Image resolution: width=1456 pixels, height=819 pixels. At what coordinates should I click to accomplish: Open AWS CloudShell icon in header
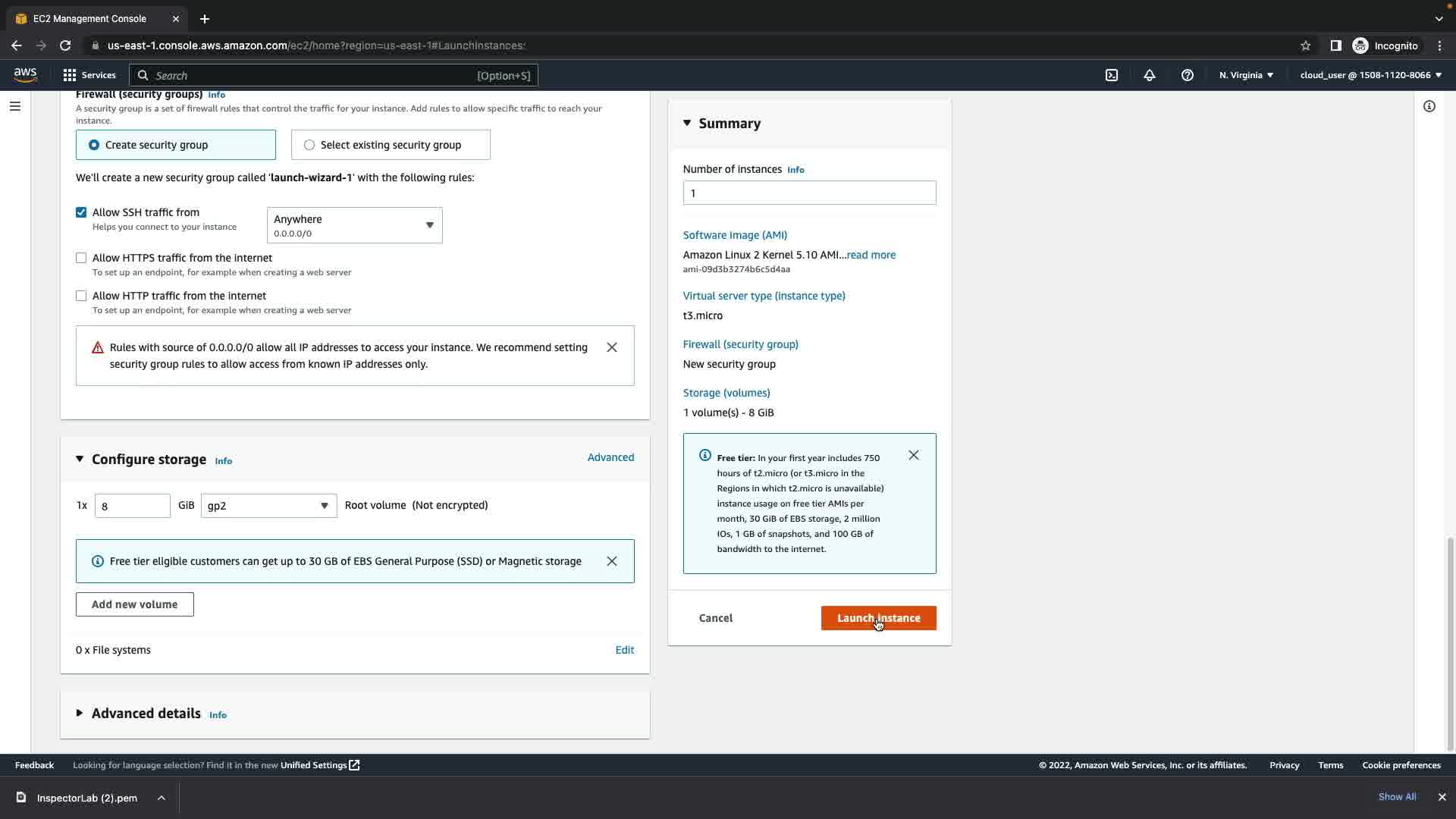(1112, 75)
